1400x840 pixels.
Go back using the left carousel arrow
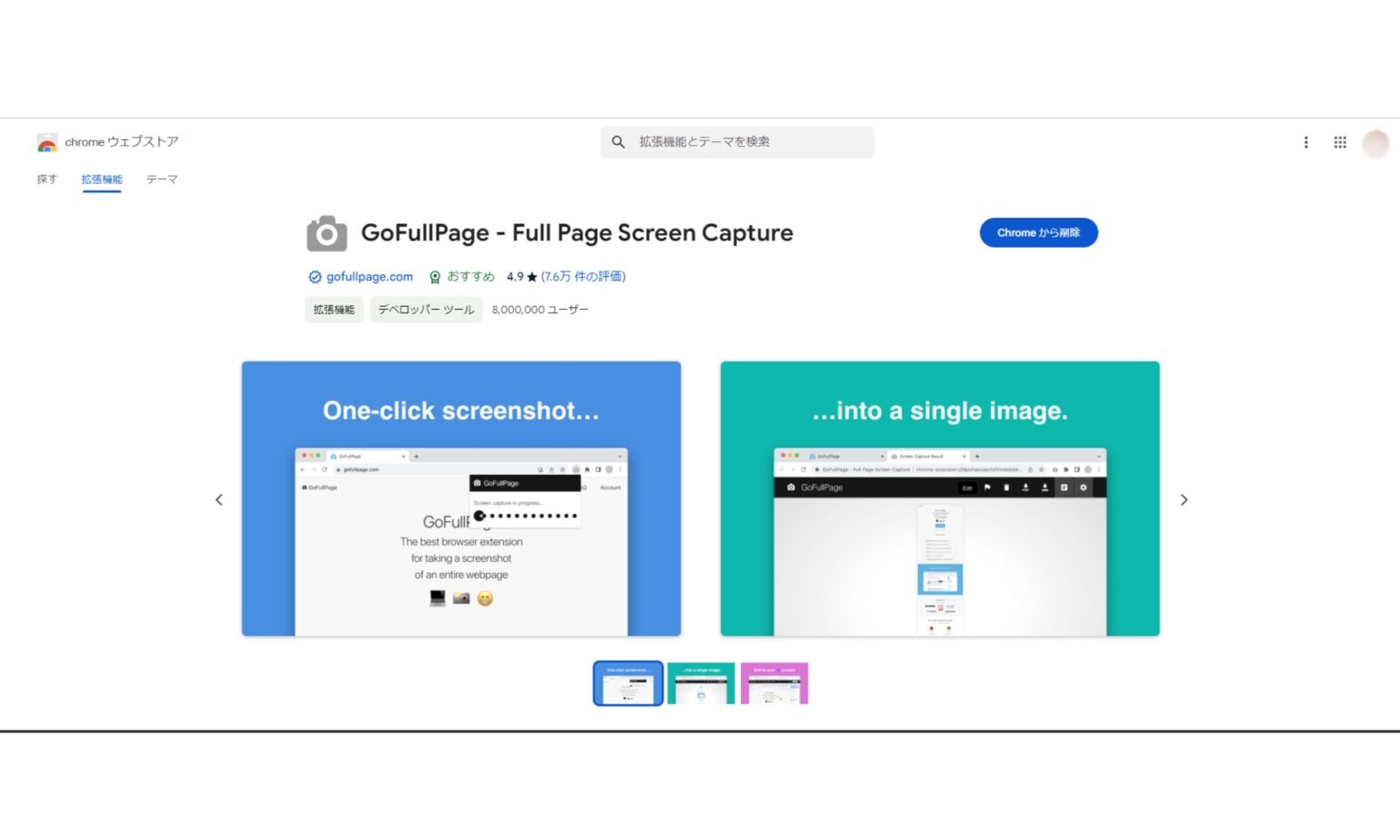(219, 499)
